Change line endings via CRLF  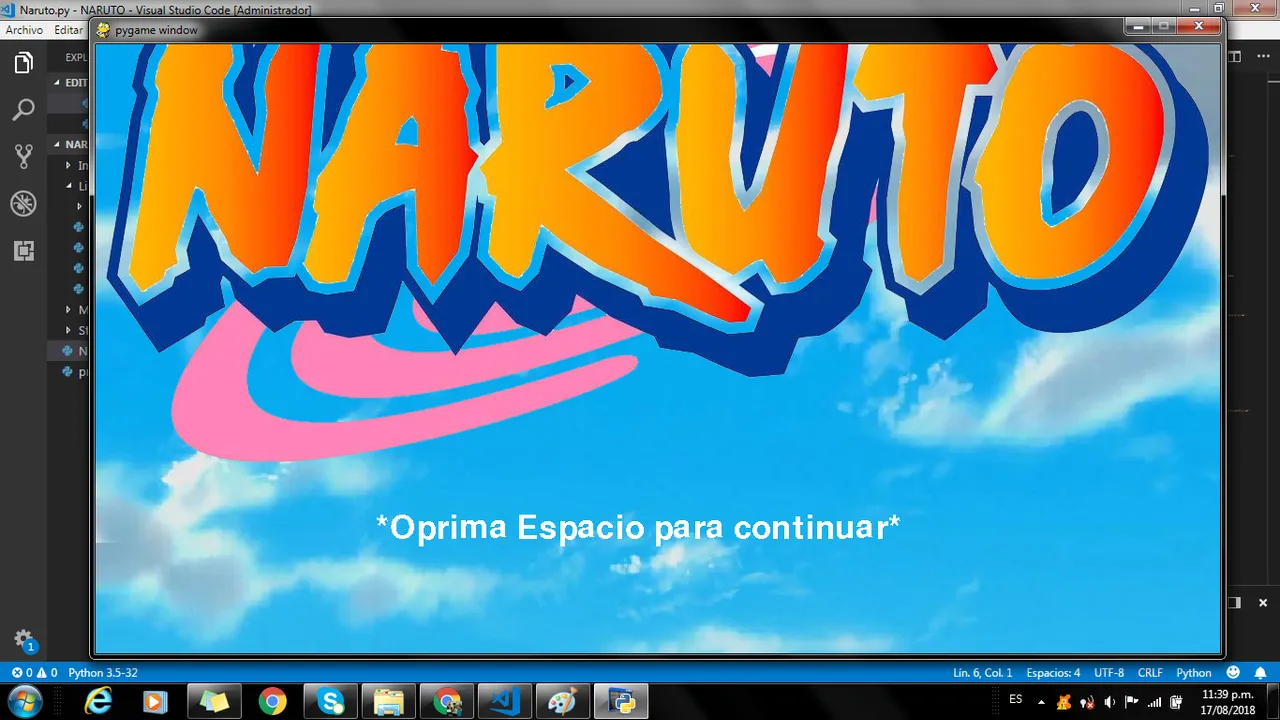pyautogui.click(x=1150, y=673)
